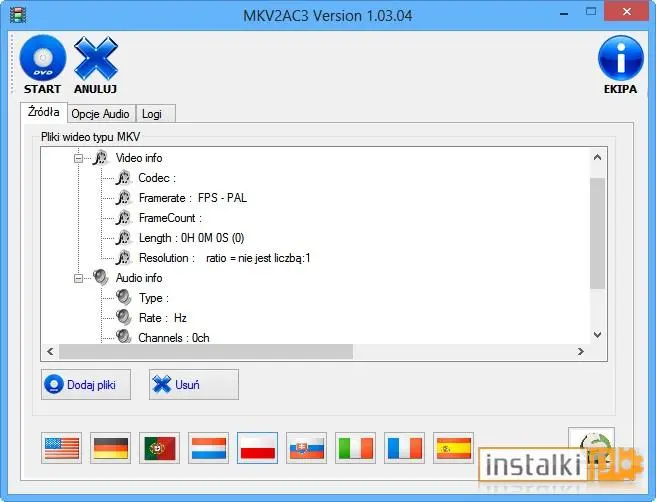The width and height of the screenshot is (656, 502).
Task: Select the 'Channels : 0ch' row
Action: (x=174, y=337)
